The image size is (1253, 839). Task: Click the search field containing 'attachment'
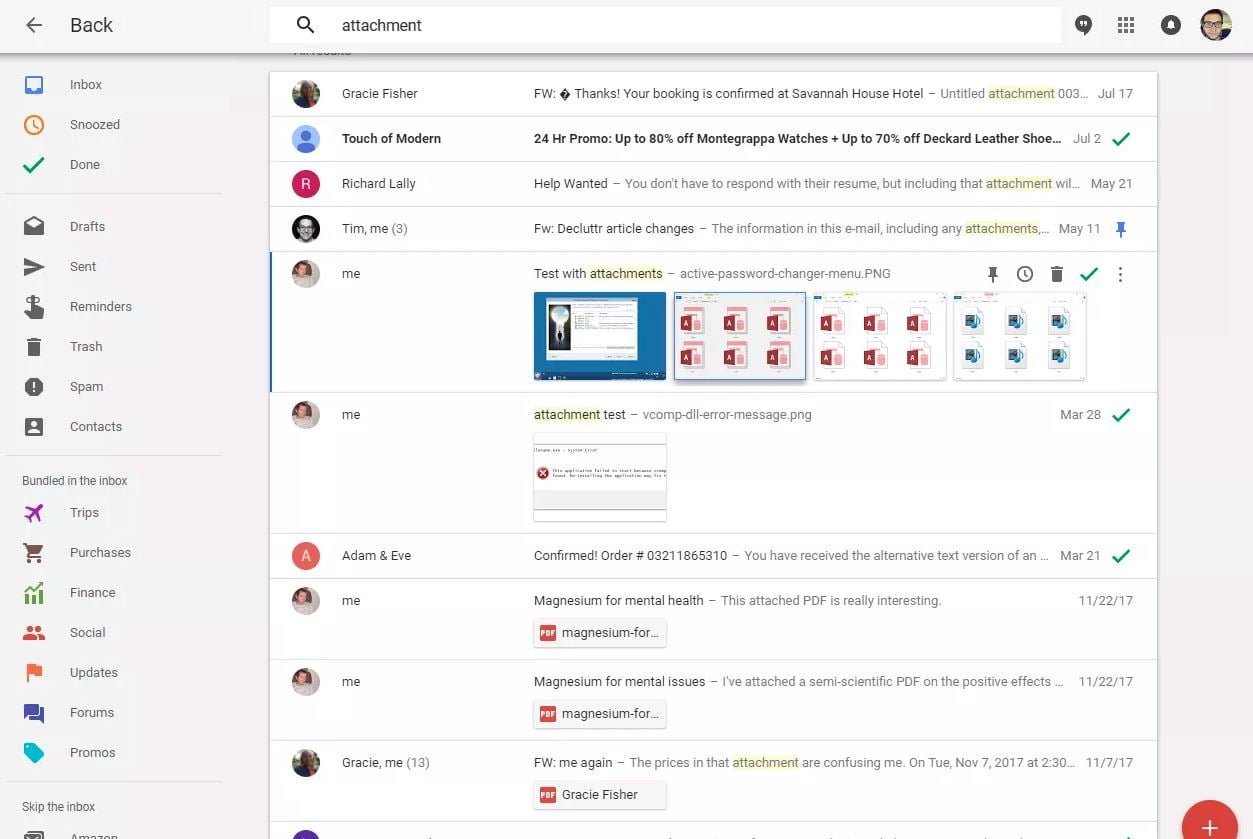pyautogui.click(x=690, y=26)
